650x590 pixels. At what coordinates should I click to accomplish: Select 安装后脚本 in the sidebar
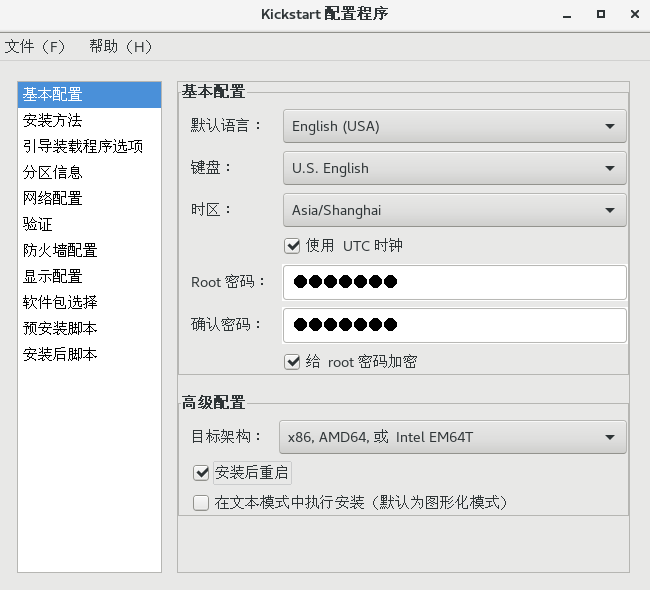point(90,354)
